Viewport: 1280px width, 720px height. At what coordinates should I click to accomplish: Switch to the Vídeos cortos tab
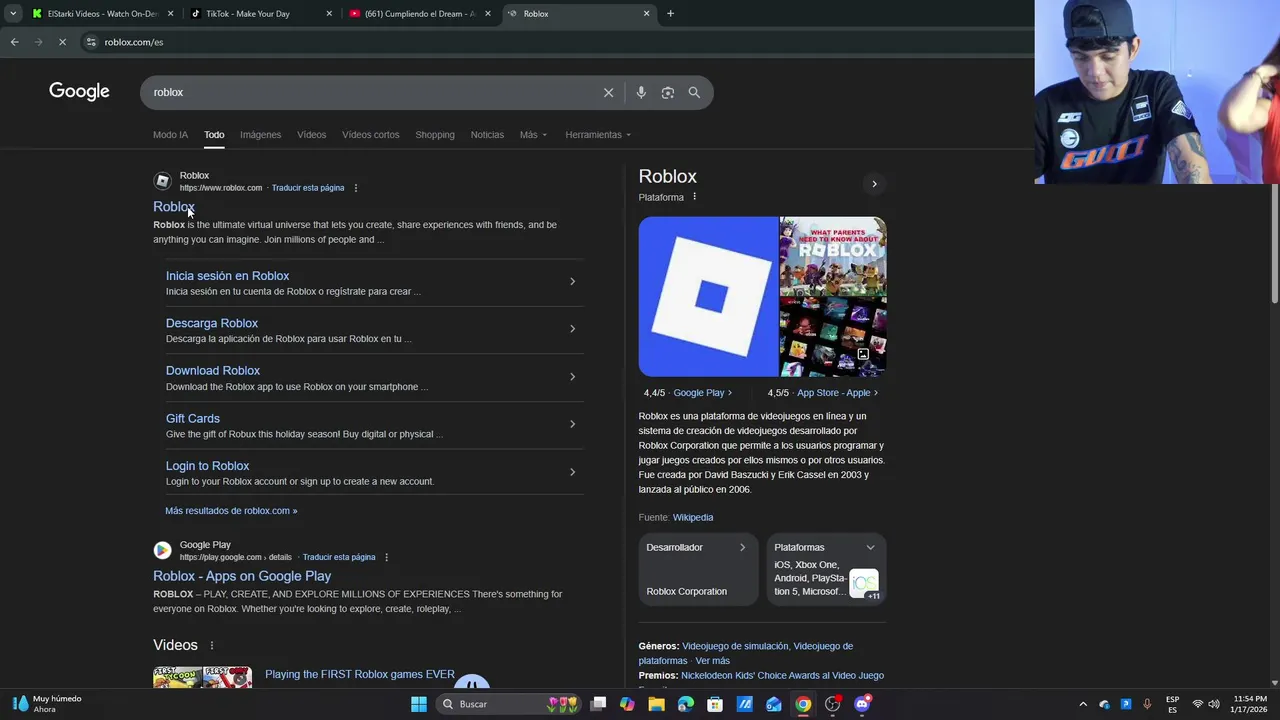point(370,135)
